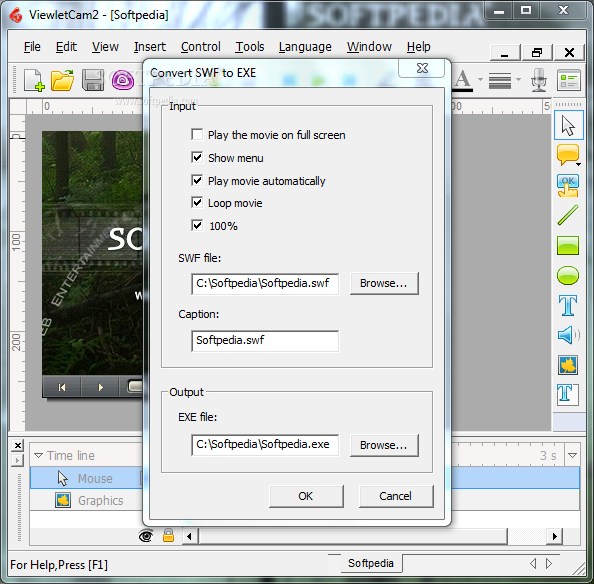Image resolution: width=594 pixels, height=584 pixels.
Task: Click the text alignment lines icon
Action: coord(500,80)
